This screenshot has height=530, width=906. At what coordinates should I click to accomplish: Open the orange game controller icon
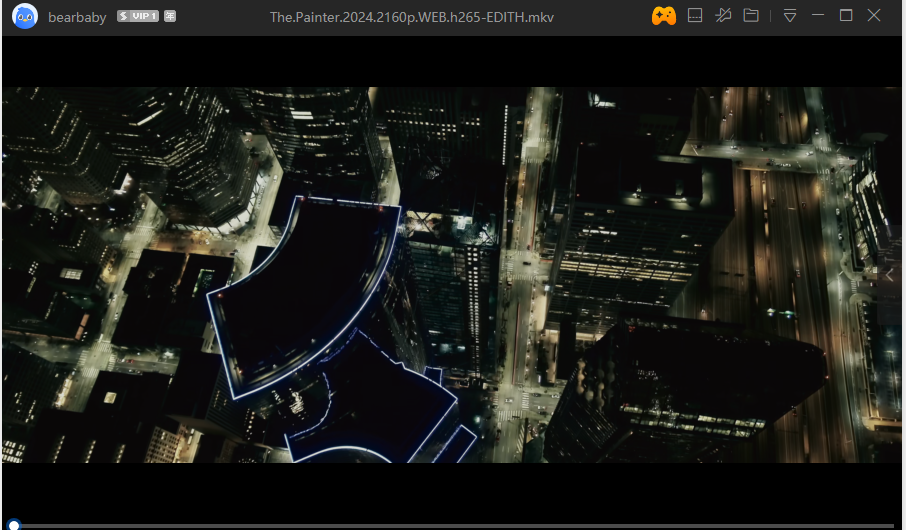click(664, 16)
